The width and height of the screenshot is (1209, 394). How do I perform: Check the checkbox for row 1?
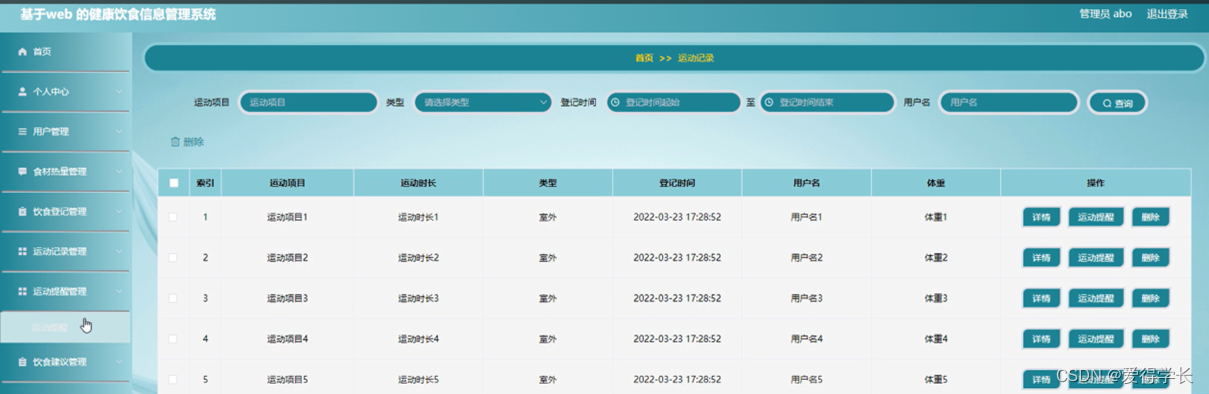[173, 217]
